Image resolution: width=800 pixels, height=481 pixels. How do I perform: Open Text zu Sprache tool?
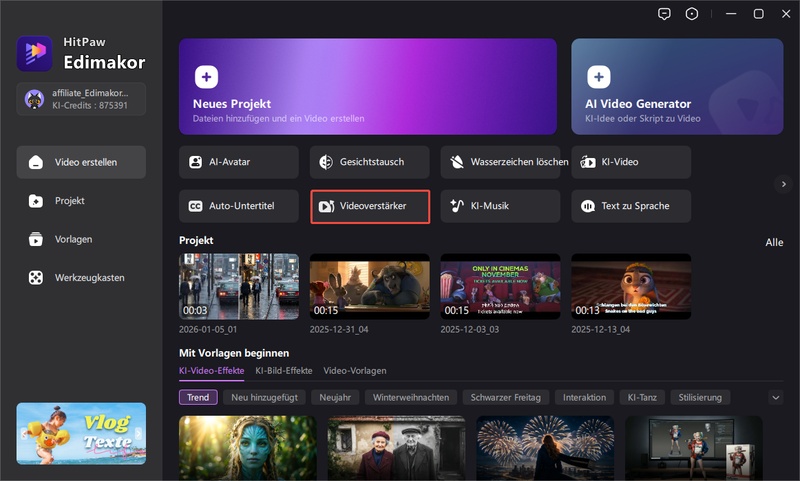[631, 206]
